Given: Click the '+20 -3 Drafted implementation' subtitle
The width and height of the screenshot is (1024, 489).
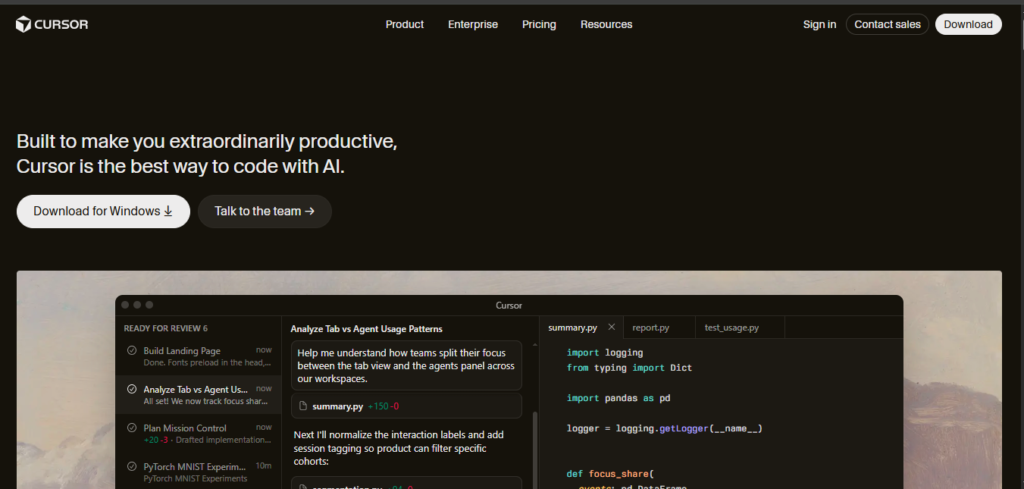Looking at the screenshot, I should 207,439.
